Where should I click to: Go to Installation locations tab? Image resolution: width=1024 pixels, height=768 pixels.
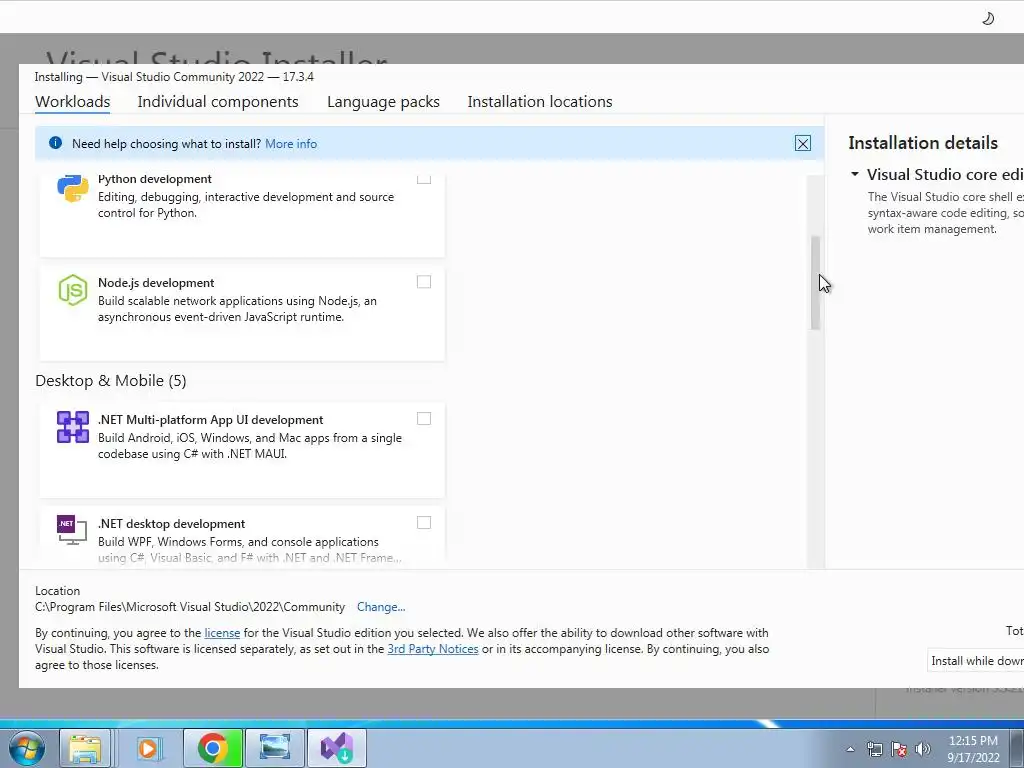540,102
